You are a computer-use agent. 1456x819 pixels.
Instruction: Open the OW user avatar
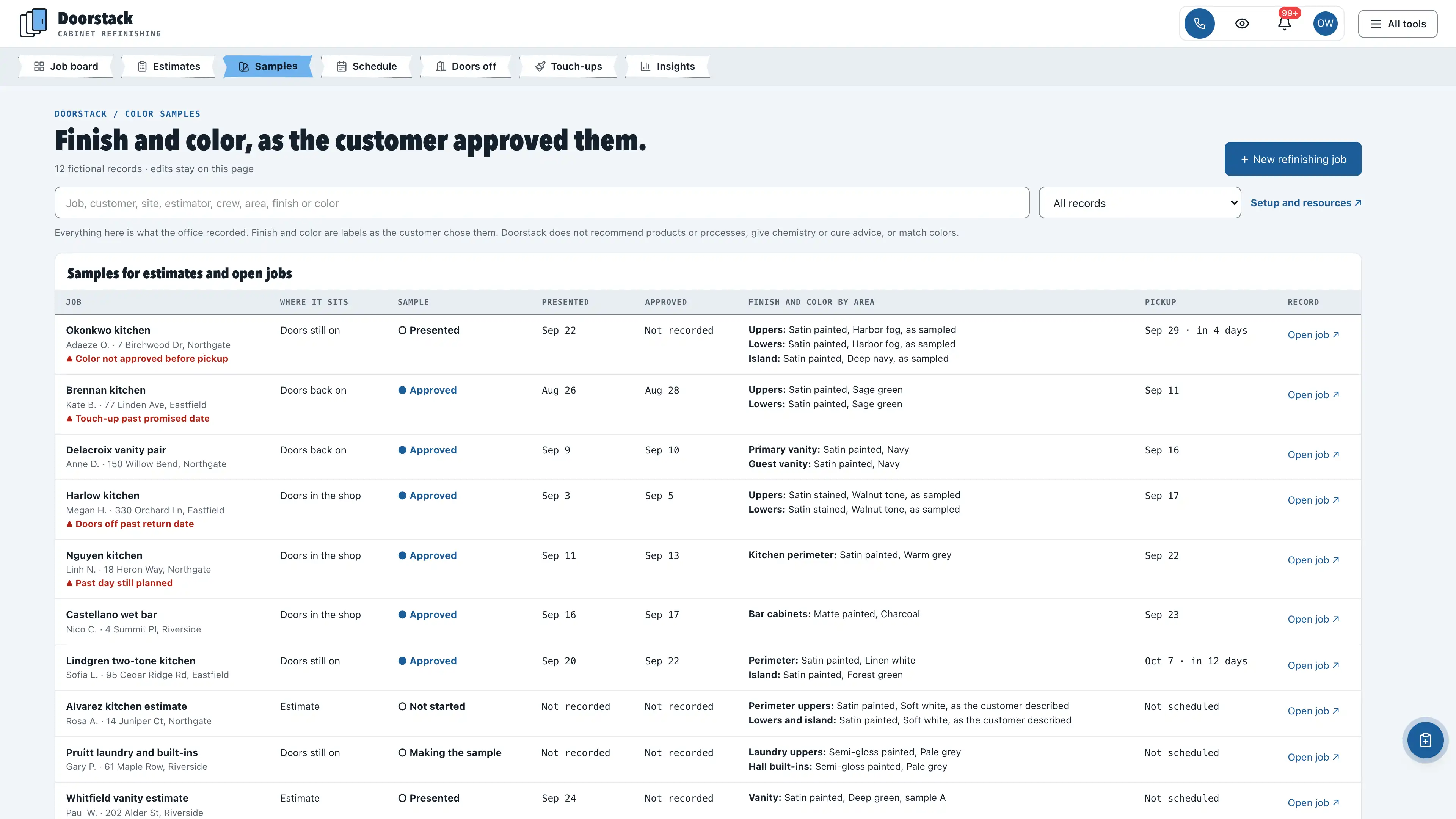tap(1325, 24)
